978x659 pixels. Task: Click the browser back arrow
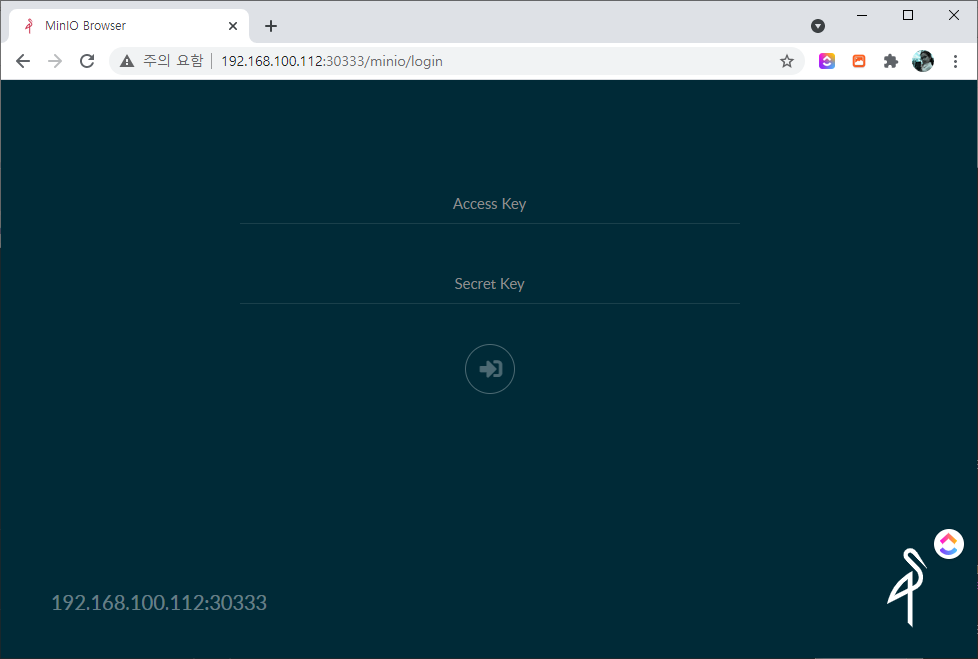tap(23, 61)
